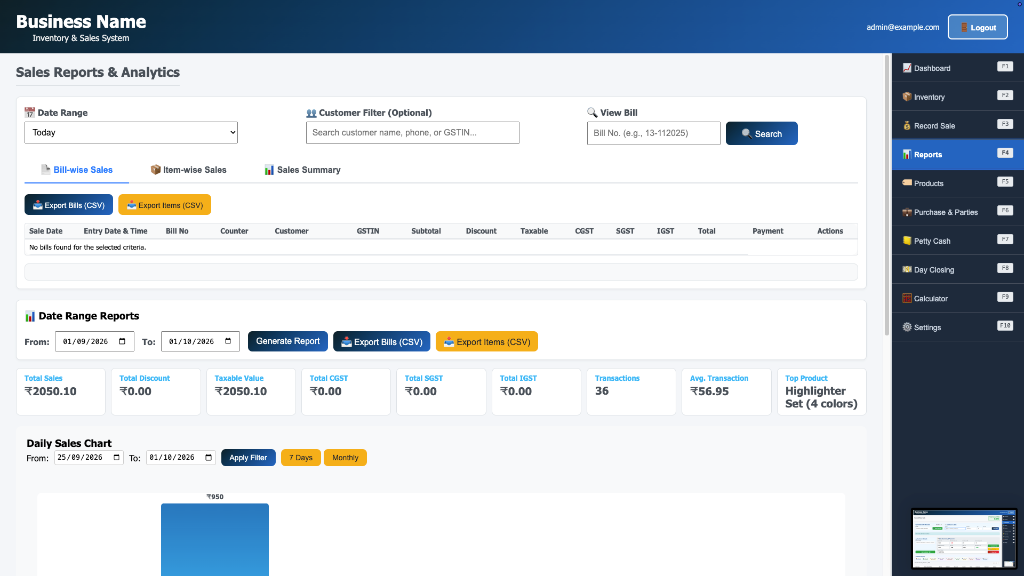
Task: Click the page vertical scrollbar
Action: (887, 196)
